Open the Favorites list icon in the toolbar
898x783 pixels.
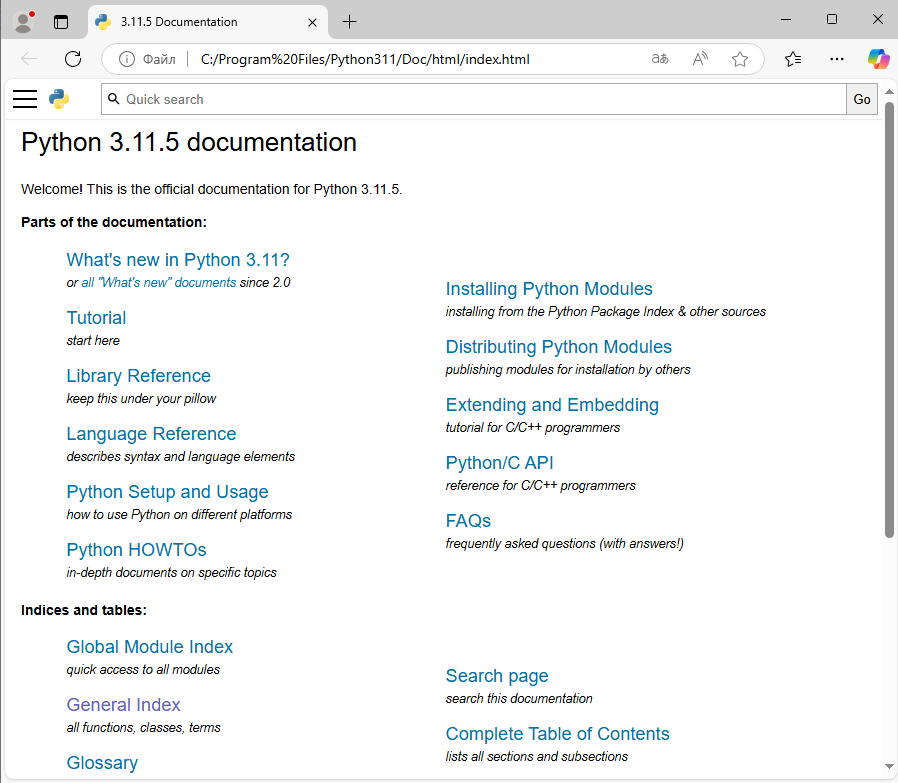click(792, 59)
